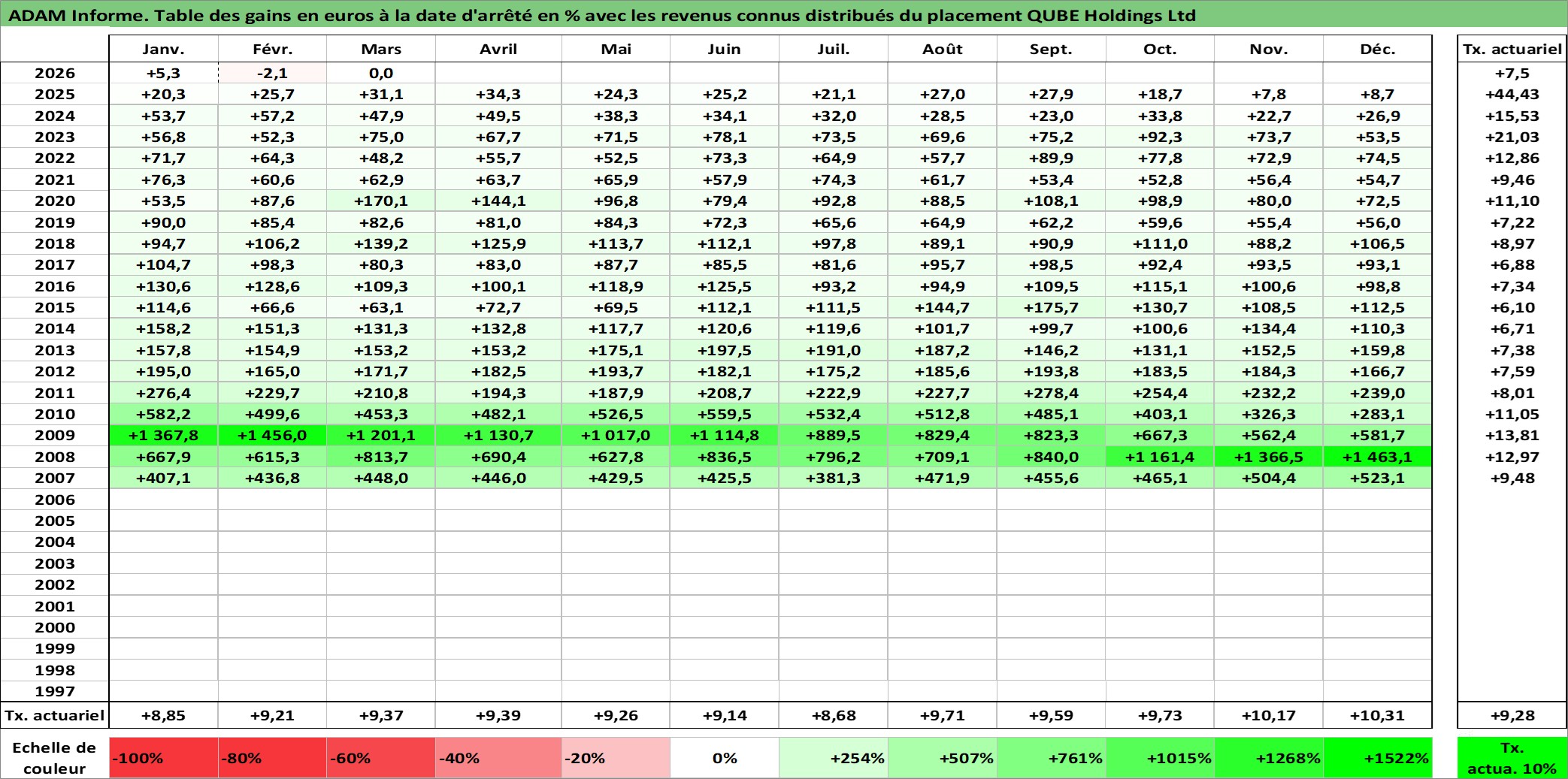Click the Echelle de couleur label
1568x779 pixels.
point(55,758)
